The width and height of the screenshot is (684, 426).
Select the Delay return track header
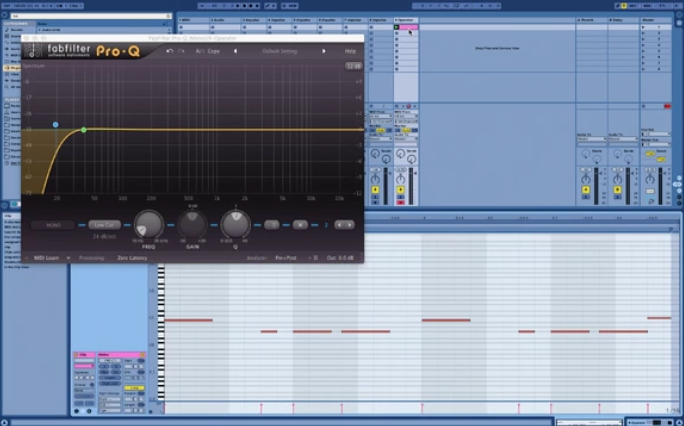pyautogui.click(x=623, y=20)
